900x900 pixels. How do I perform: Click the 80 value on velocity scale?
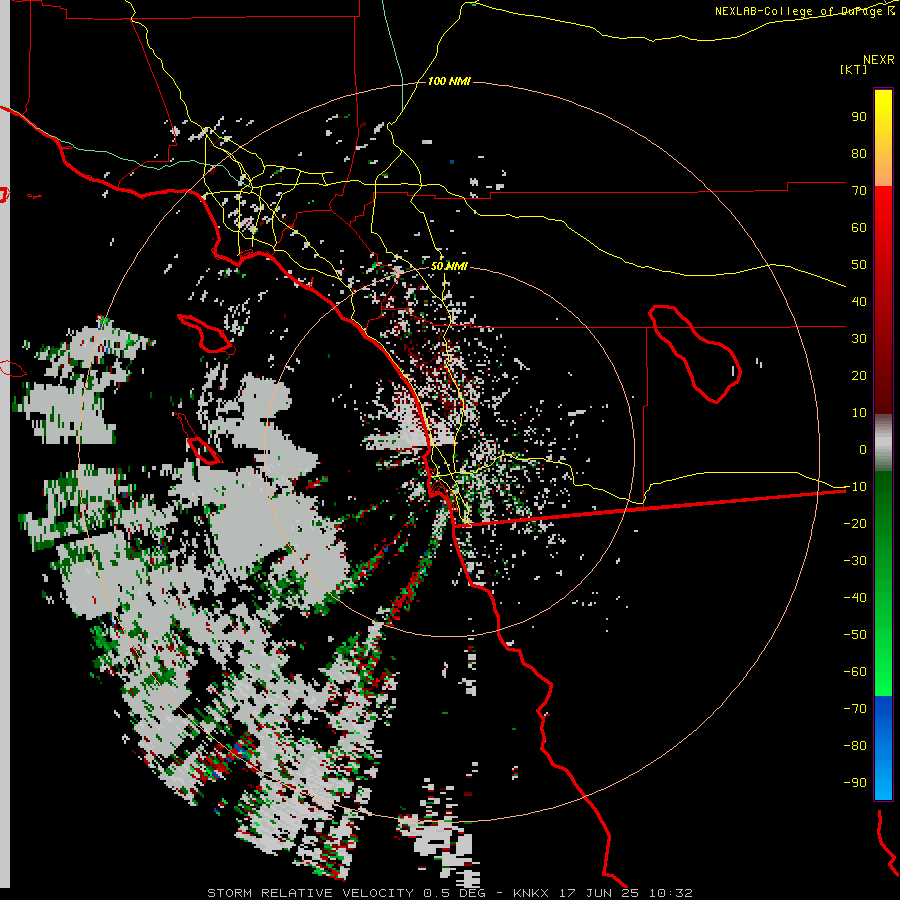859,154
